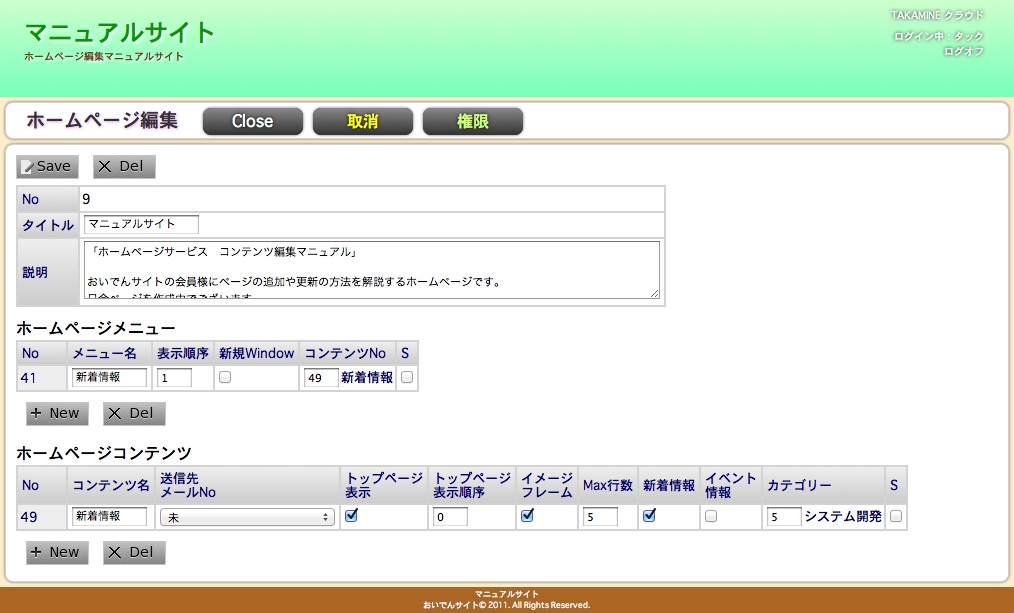This screenshot has height=613, width=1014.
Task: Click the 表示順序 column header
Action: coord(183,354)
